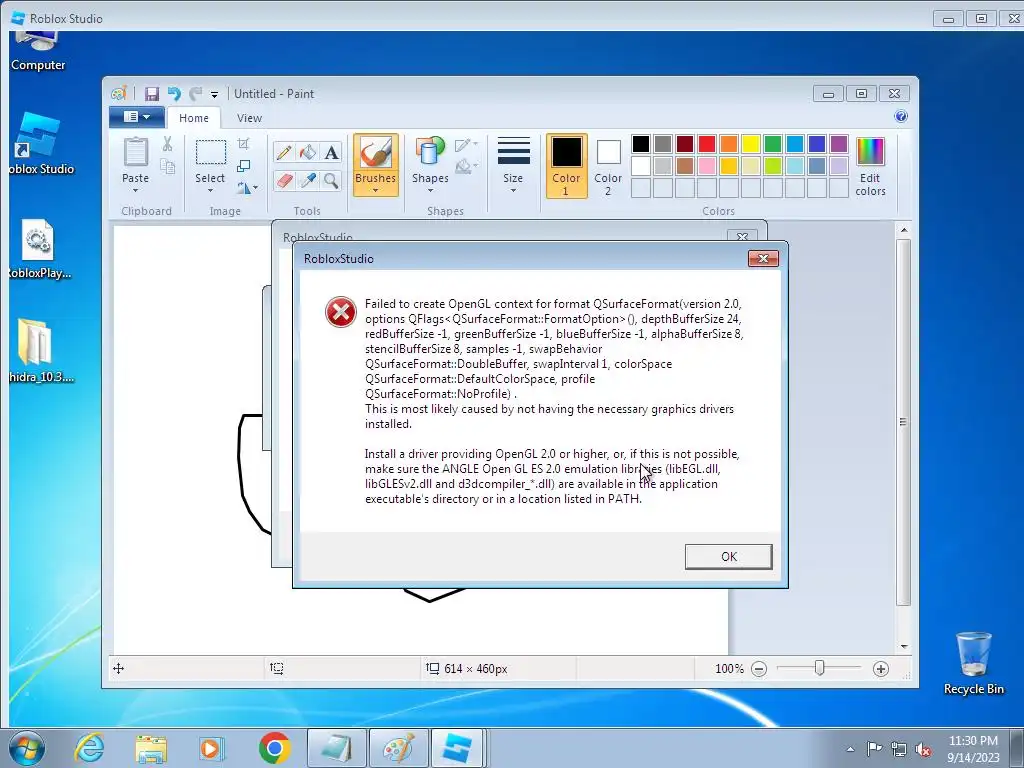Viewport: 1024px width, 768px height.
Task: Select the Color picker eyedropper tool
Action: pyautogui.click(x=308, y=180)
